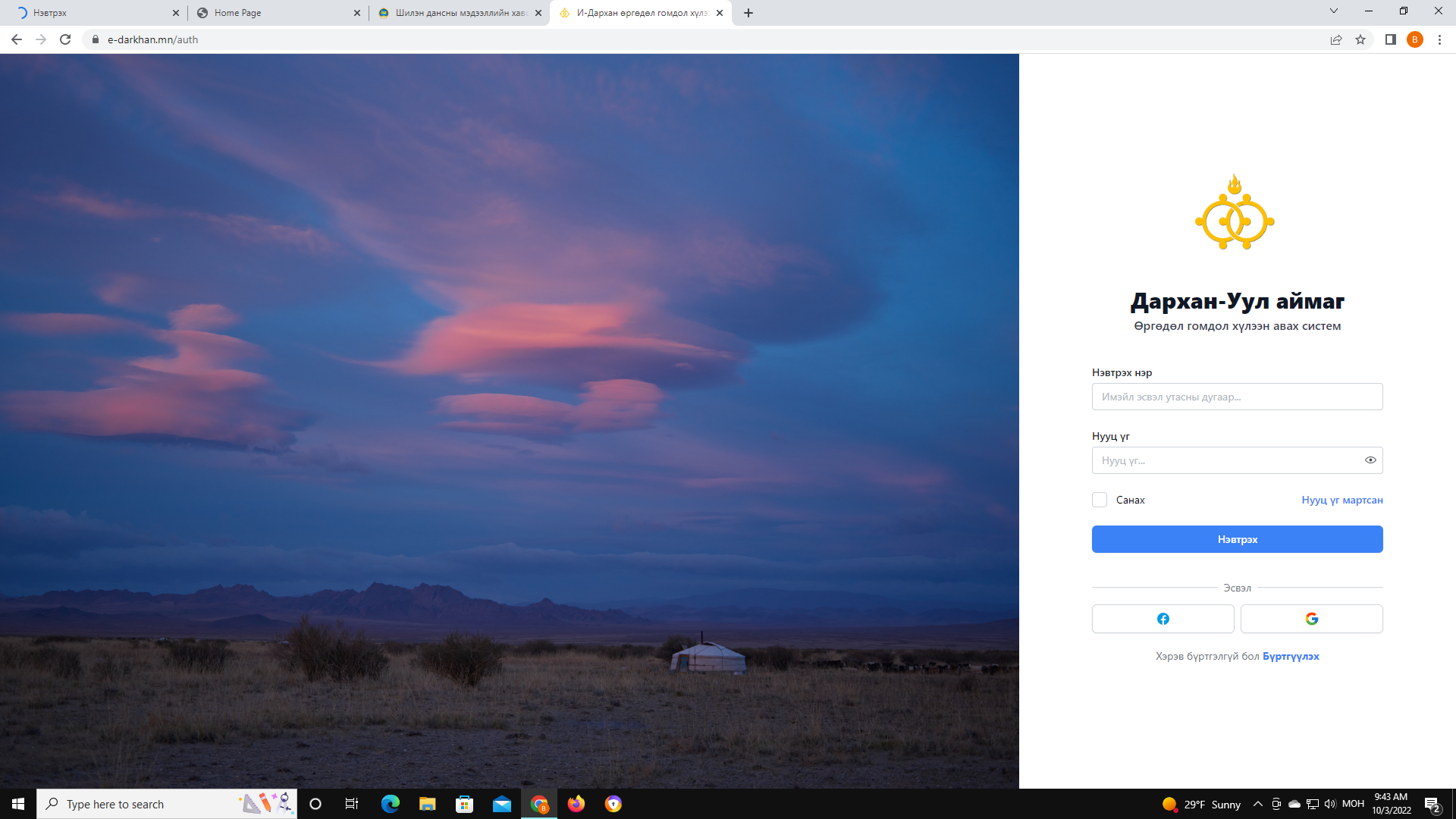1456x819 pixels.
Task: Open the Chrome side panel icon
Action: click(1390, 39)
